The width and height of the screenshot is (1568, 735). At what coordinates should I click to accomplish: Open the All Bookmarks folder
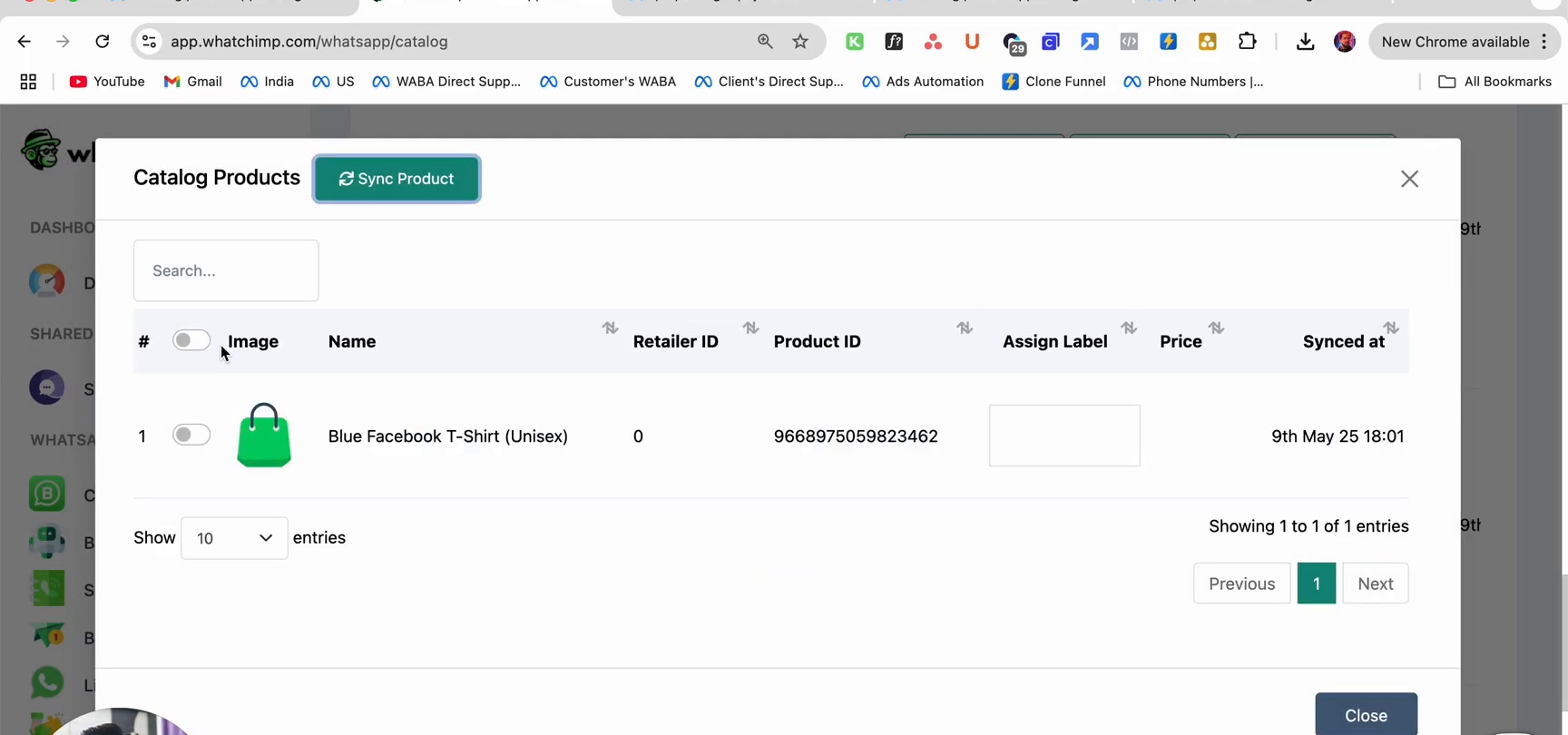[1495, 82]
